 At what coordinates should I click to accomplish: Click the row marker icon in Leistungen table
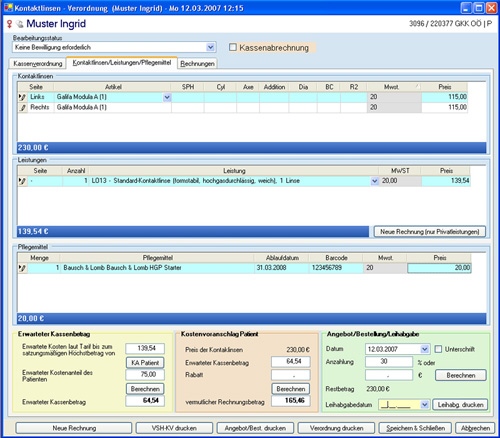click(x=22, y=181)
